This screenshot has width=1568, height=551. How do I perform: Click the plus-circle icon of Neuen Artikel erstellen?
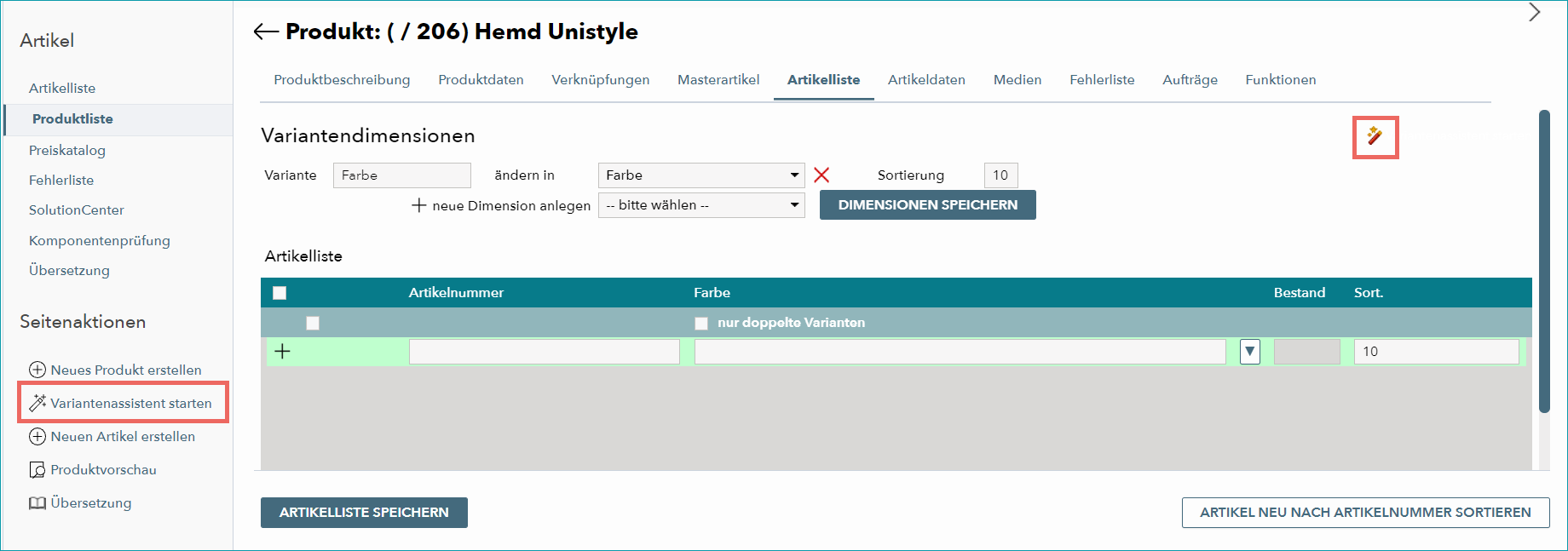click(x=37, y=436)
